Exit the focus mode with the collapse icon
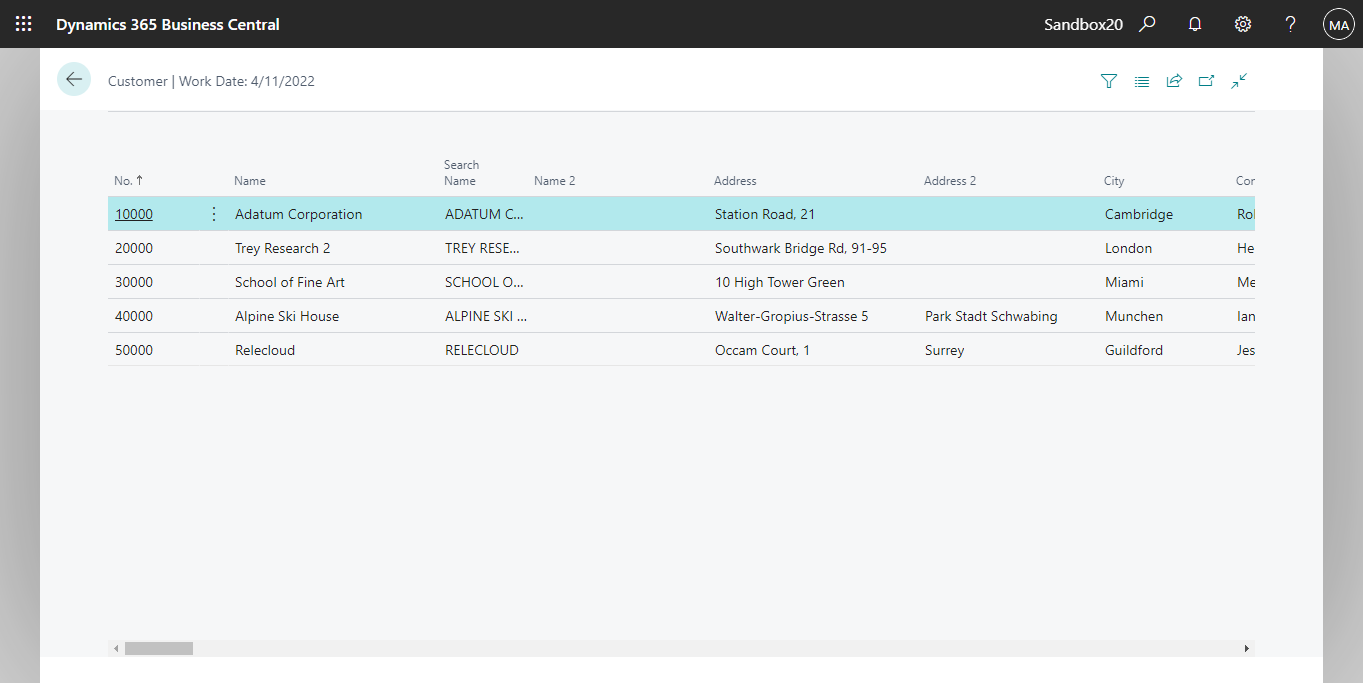Image resolution: width=1363 pixels, height=683 pixels. [x=1239, y=81]
